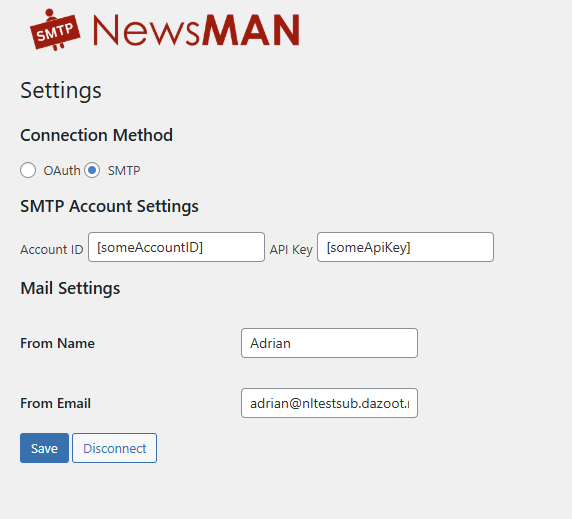572x519 pixels.
Task: Click the Settings page heading
Action: 61,90
